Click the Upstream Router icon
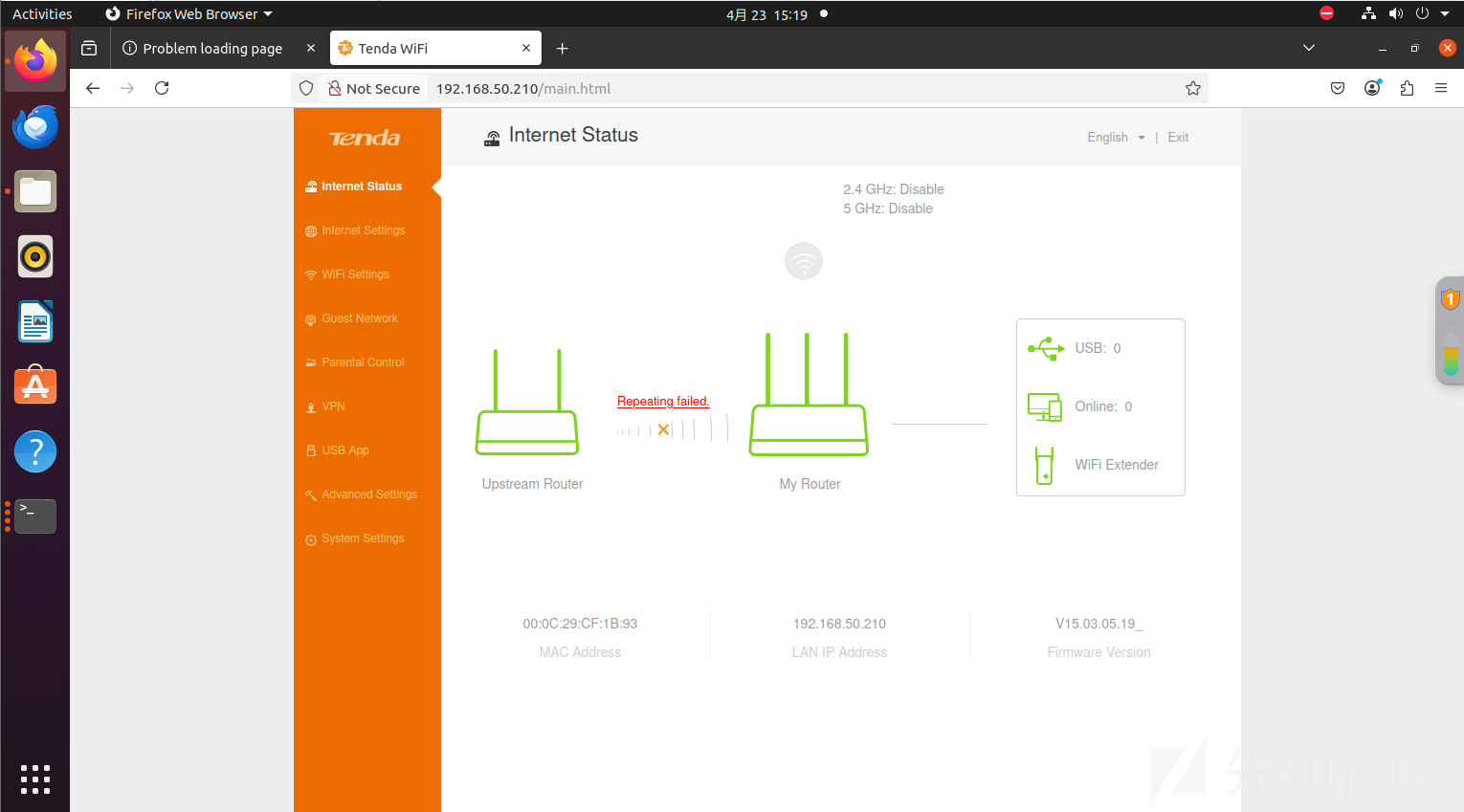The width and height of the screenshot is (1464, 812). (527, 402)
